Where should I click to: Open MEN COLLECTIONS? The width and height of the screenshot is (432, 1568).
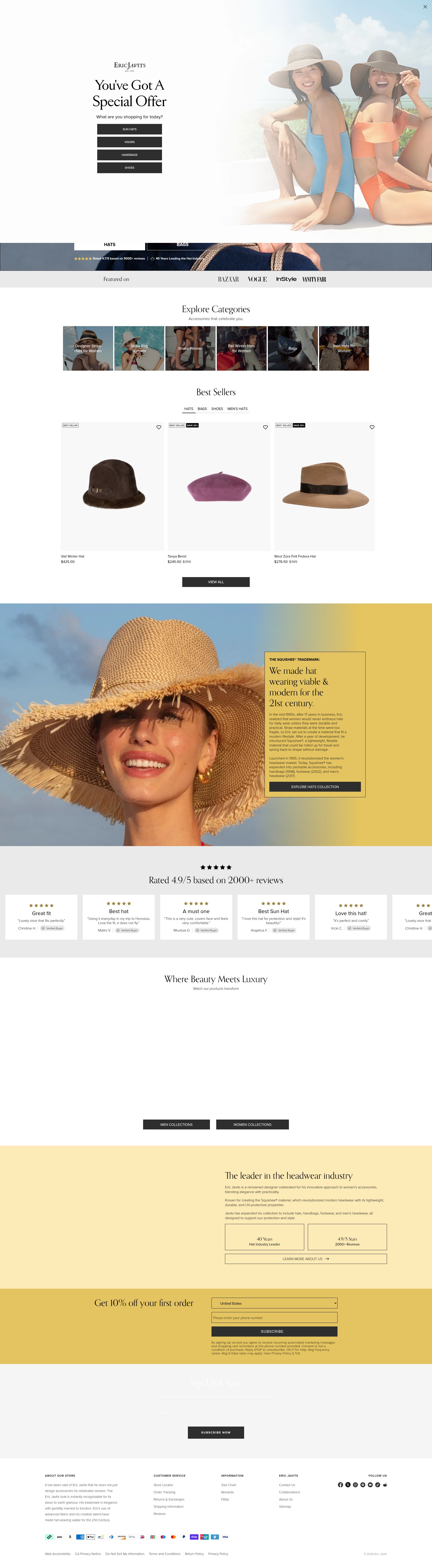click(x=177, y=1124)
